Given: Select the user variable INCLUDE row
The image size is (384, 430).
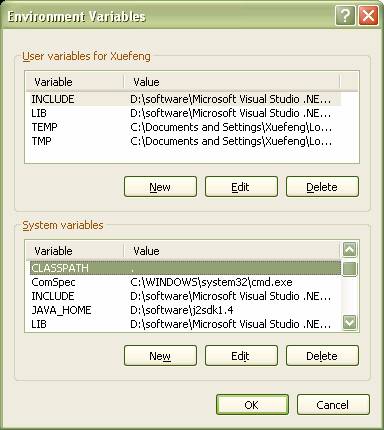Looking at the screenshot, I should pos(185,99).
